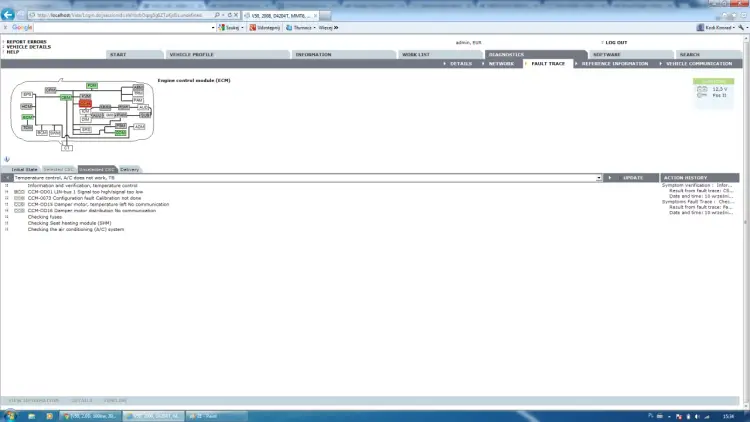
Task: Click the 12.0 V battery voltage readout
Action: (719, 89)
